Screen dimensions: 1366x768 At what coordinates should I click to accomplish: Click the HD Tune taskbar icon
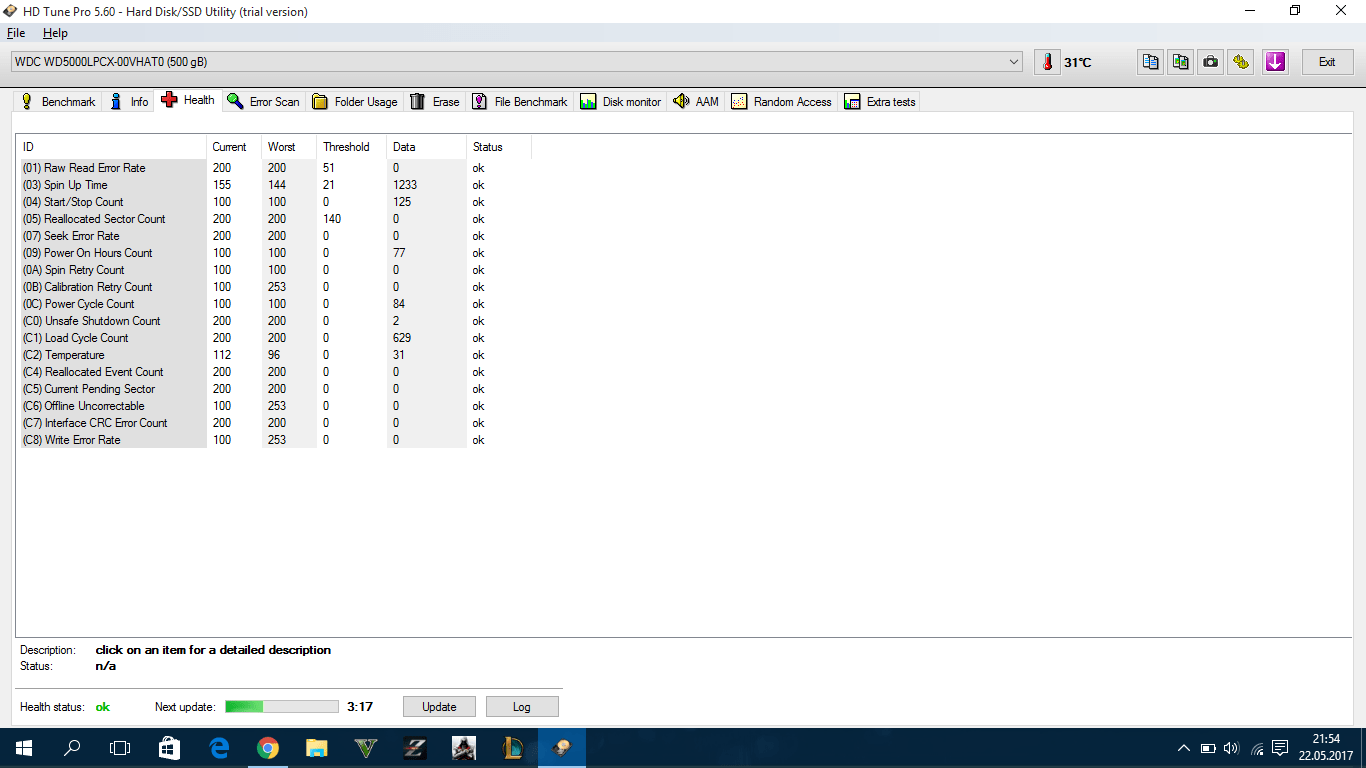point(562,748)
